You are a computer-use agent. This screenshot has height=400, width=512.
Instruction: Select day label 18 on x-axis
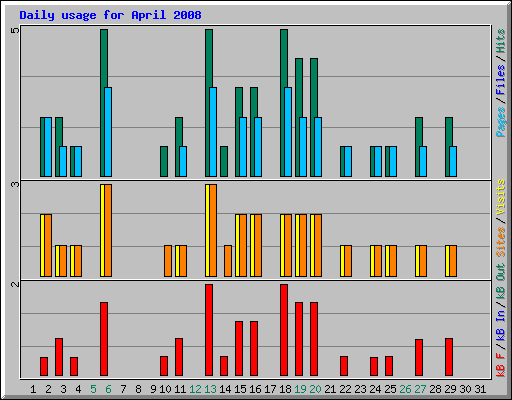285,389
